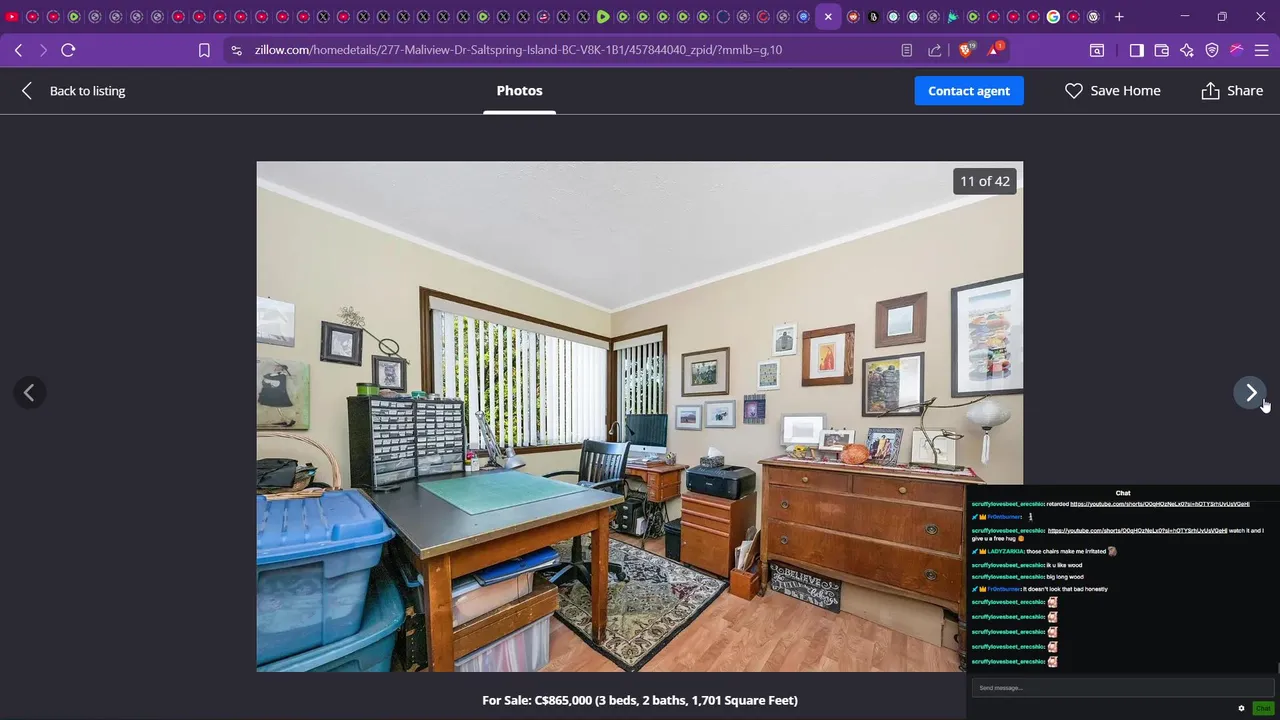Image resolution: width=1280 pixels, height=720 pixels.
Task: Click the profile avatar in the toolbar
Action: pyautogui.click(x=1237, y=50)
